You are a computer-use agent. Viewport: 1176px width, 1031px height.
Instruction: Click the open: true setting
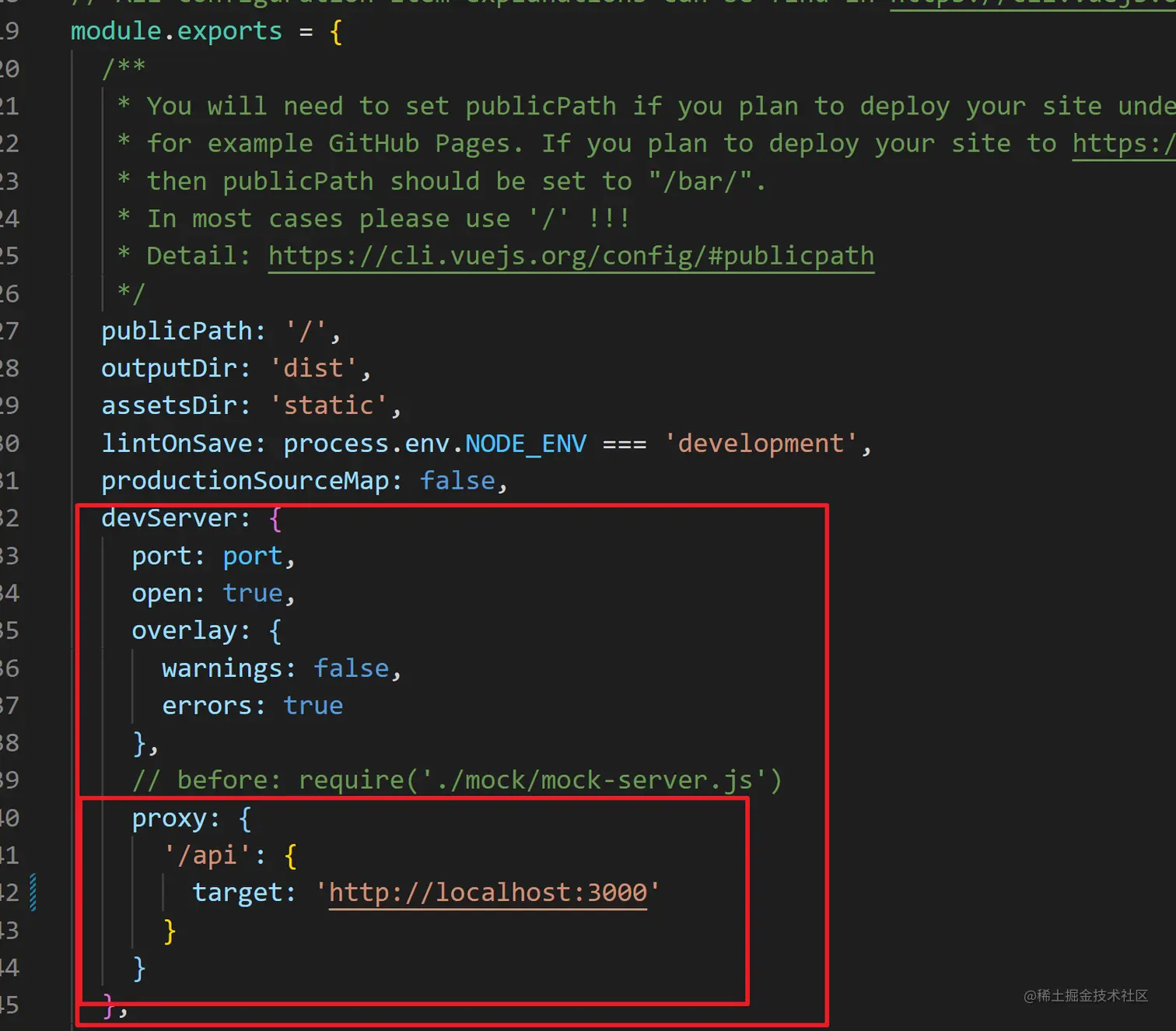coord(213,594)
